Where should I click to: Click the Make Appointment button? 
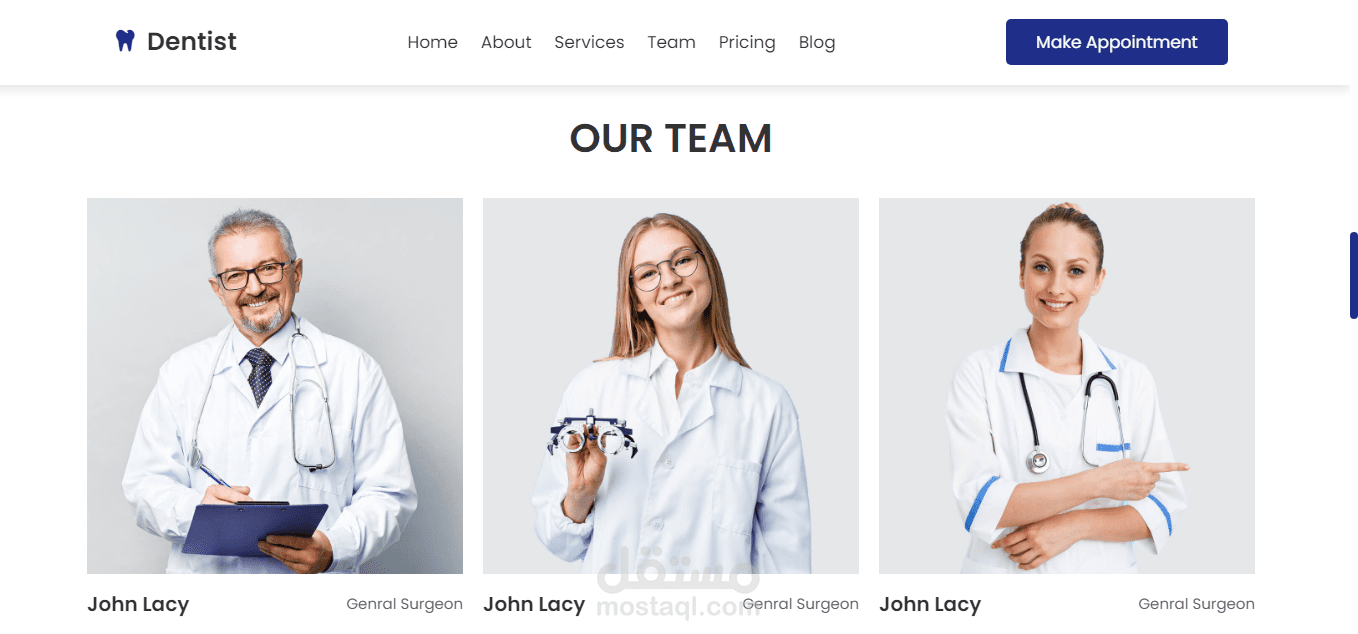coord(1116,42)
